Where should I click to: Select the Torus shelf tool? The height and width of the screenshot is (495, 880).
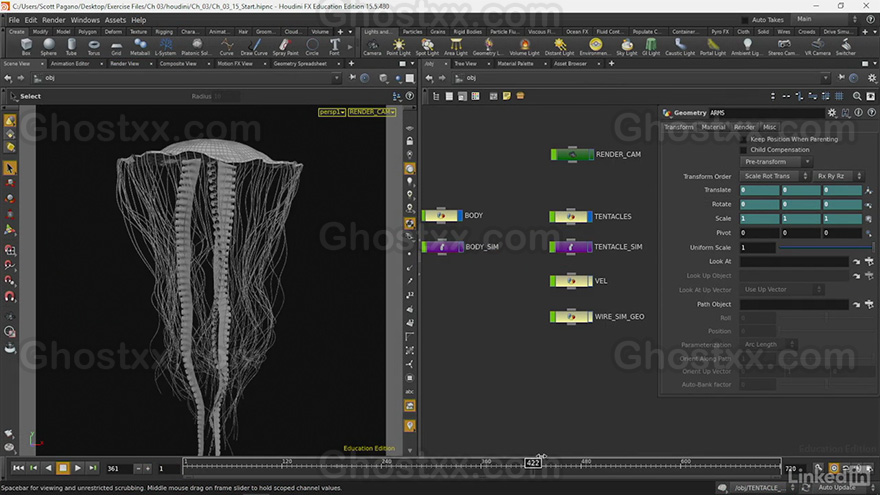[x=94, y=47]
